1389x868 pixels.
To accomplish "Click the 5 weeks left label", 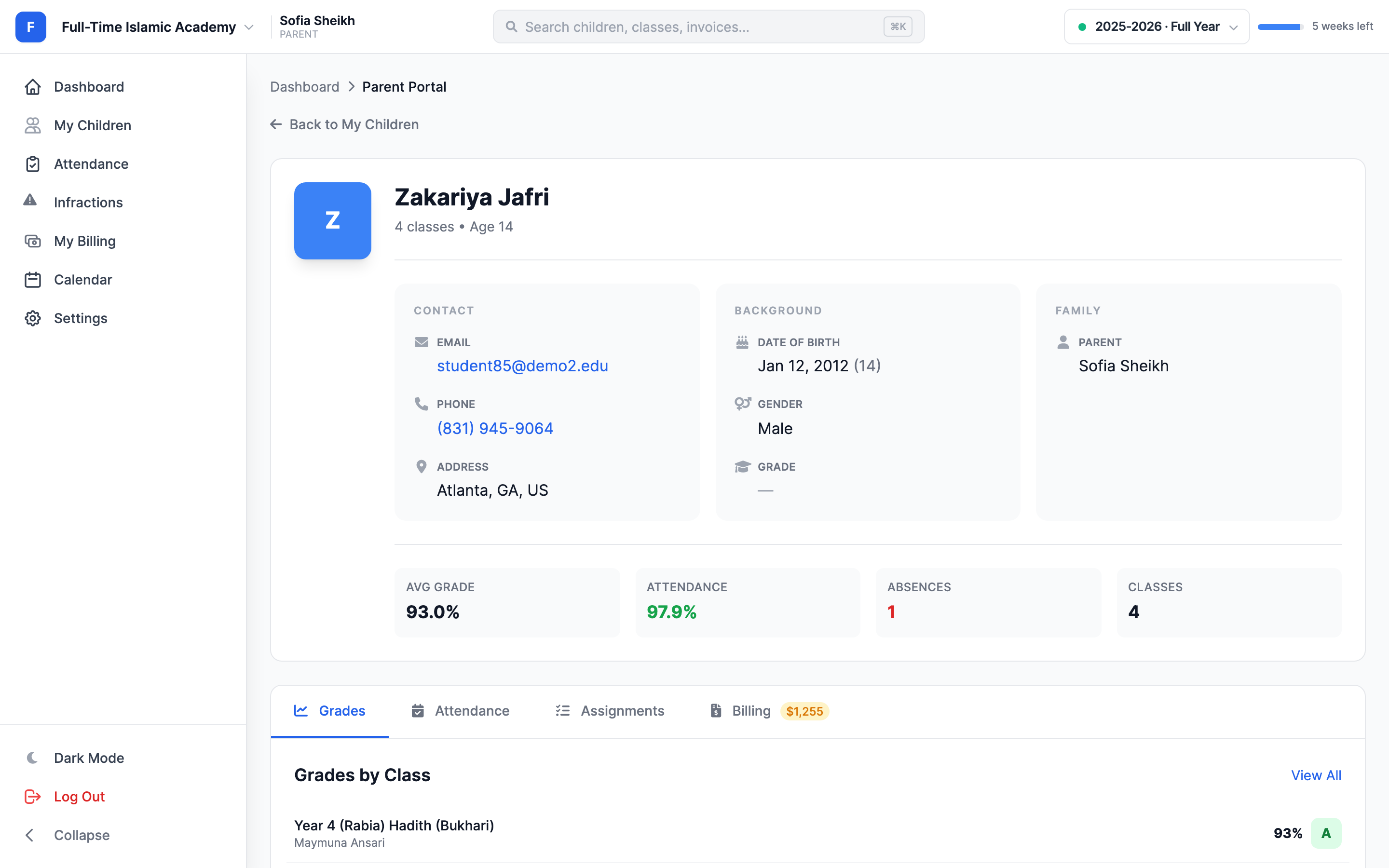I will coord(1343,27).
